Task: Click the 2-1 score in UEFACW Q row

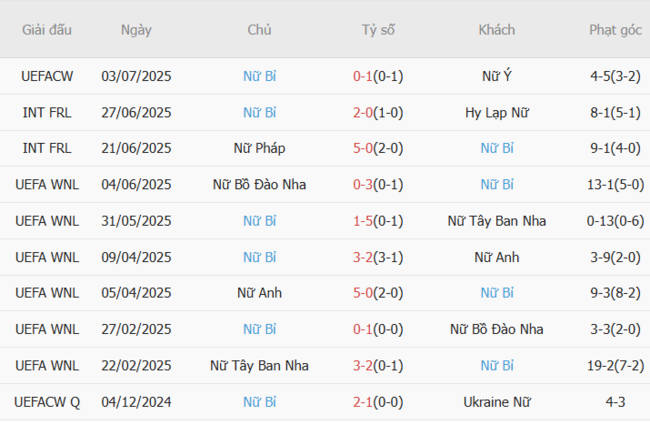Action: click(365, 401)
